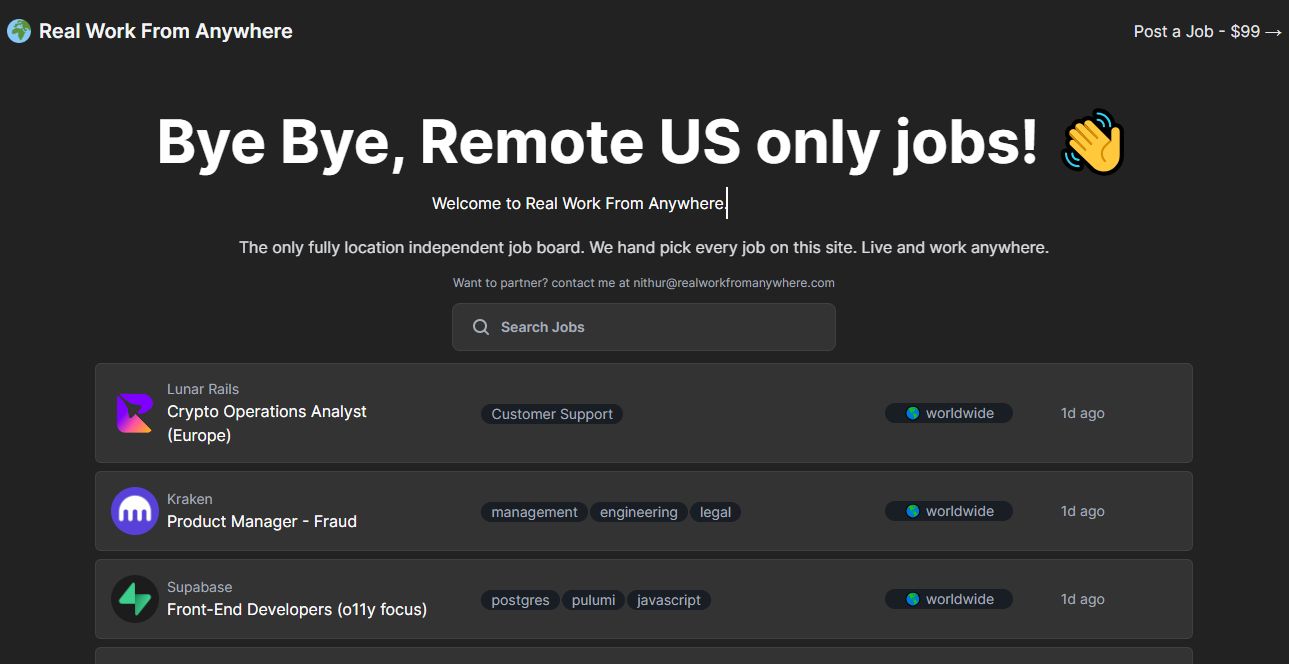Toggle the worldwide badge on Product Manager listing
This screenshot has height=664, width=1289.
948,510
